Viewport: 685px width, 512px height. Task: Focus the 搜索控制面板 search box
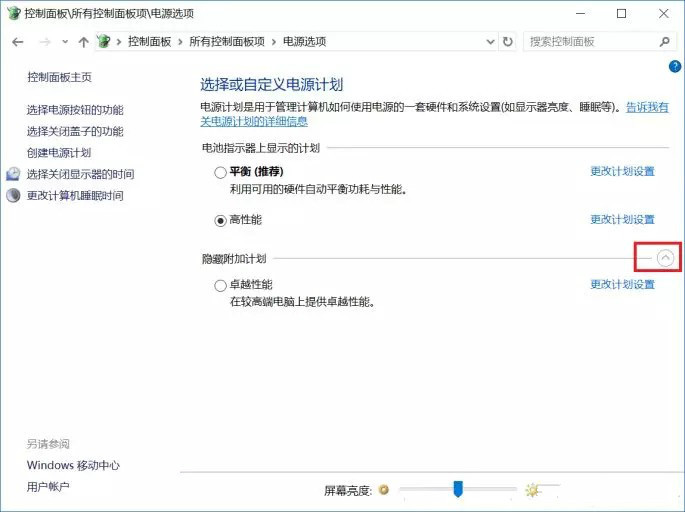click(x=590, y=42)
